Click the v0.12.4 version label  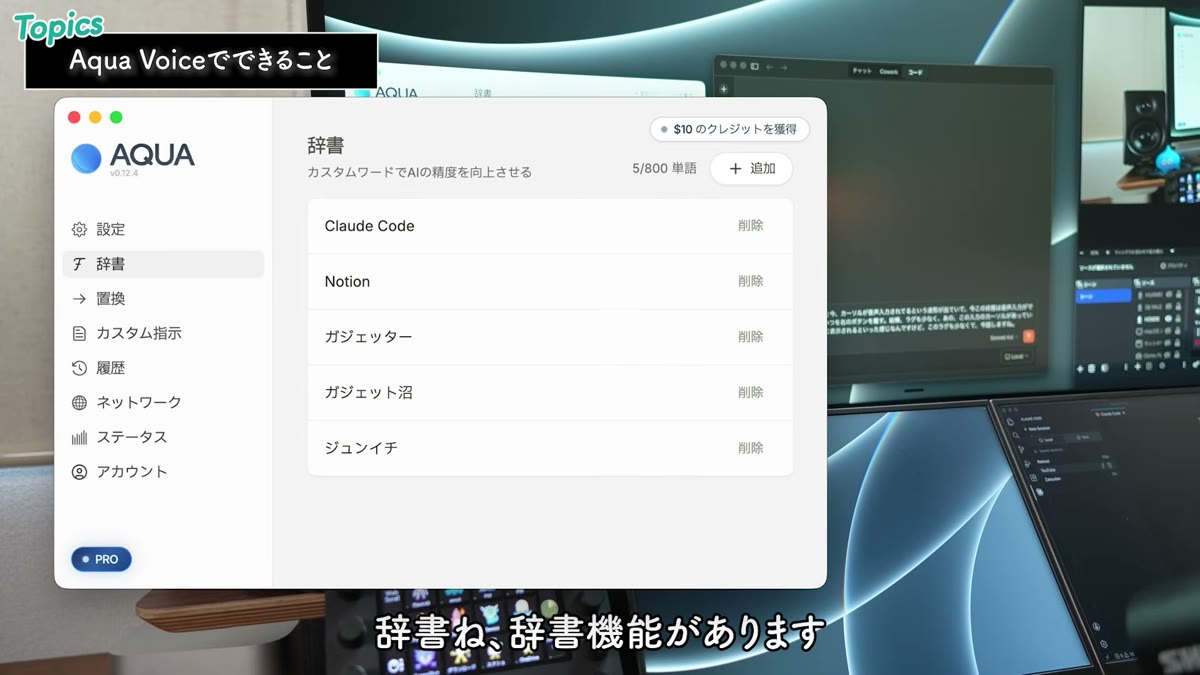click(x=124, y=173)
